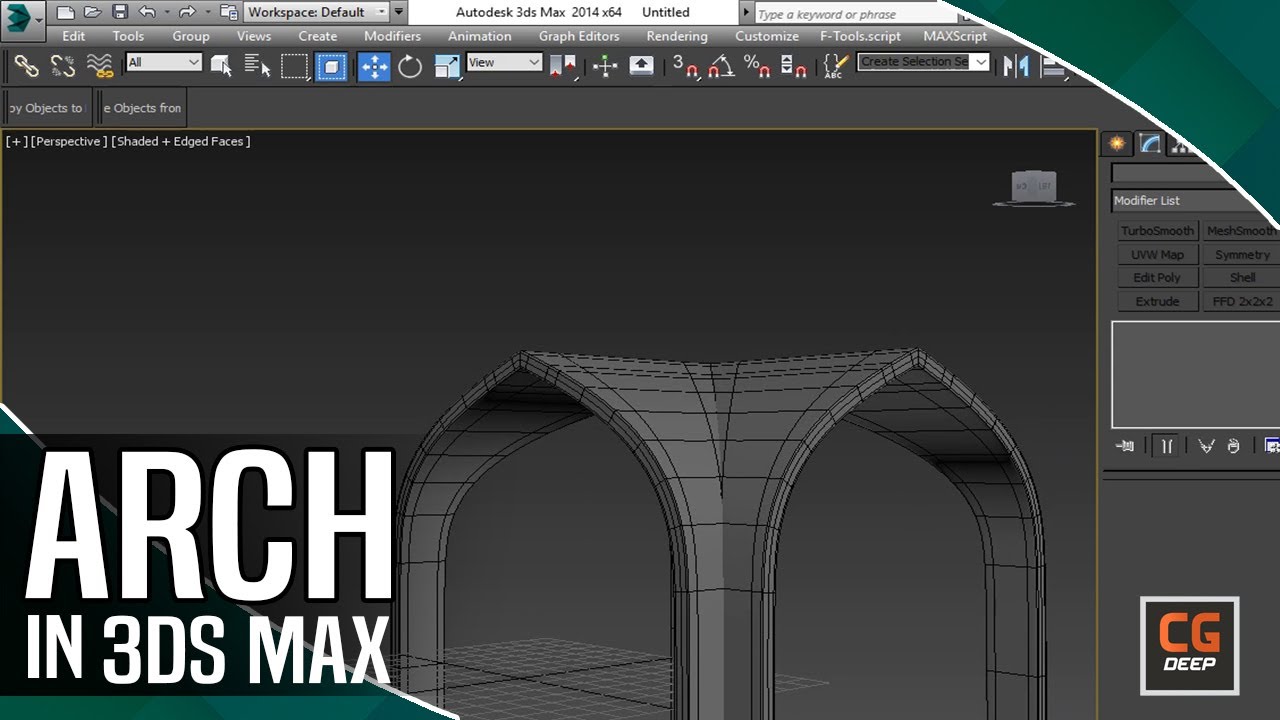Add the Symmetry modifier

1242,254
